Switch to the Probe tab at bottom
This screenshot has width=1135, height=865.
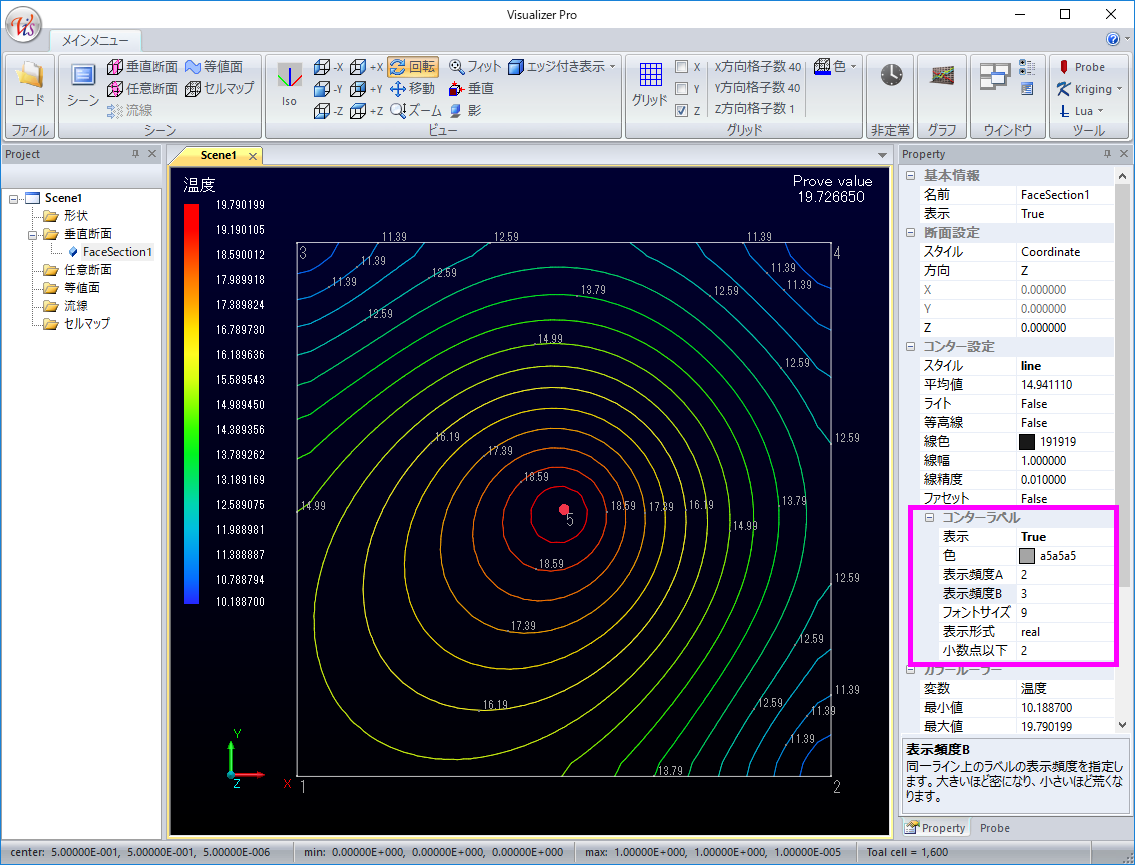pyautogui.click(x=994, y=828)
